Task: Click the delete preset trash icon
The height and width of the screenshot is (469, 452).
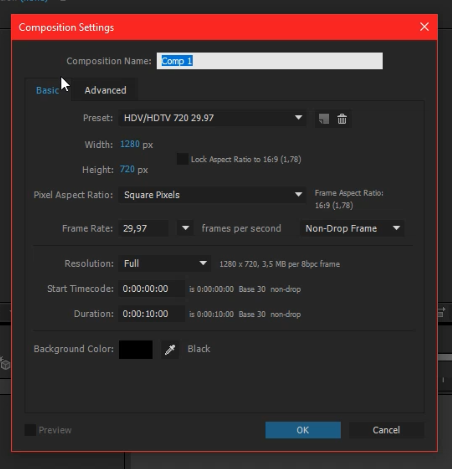Action: click(342, 119)
